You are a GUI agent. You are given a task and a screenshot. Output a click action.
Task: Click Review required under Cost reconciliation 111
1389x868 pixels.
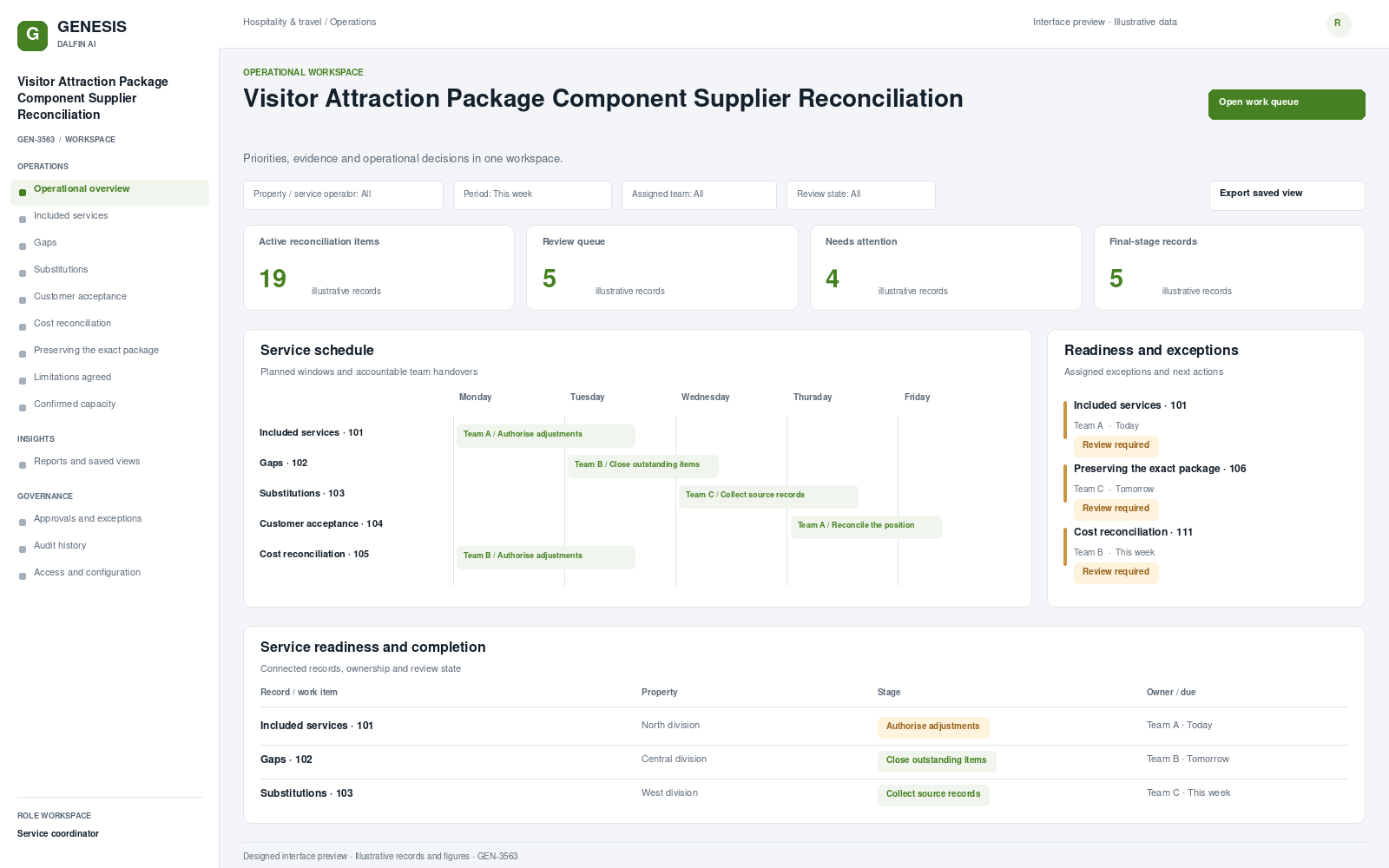(1116, 573)
